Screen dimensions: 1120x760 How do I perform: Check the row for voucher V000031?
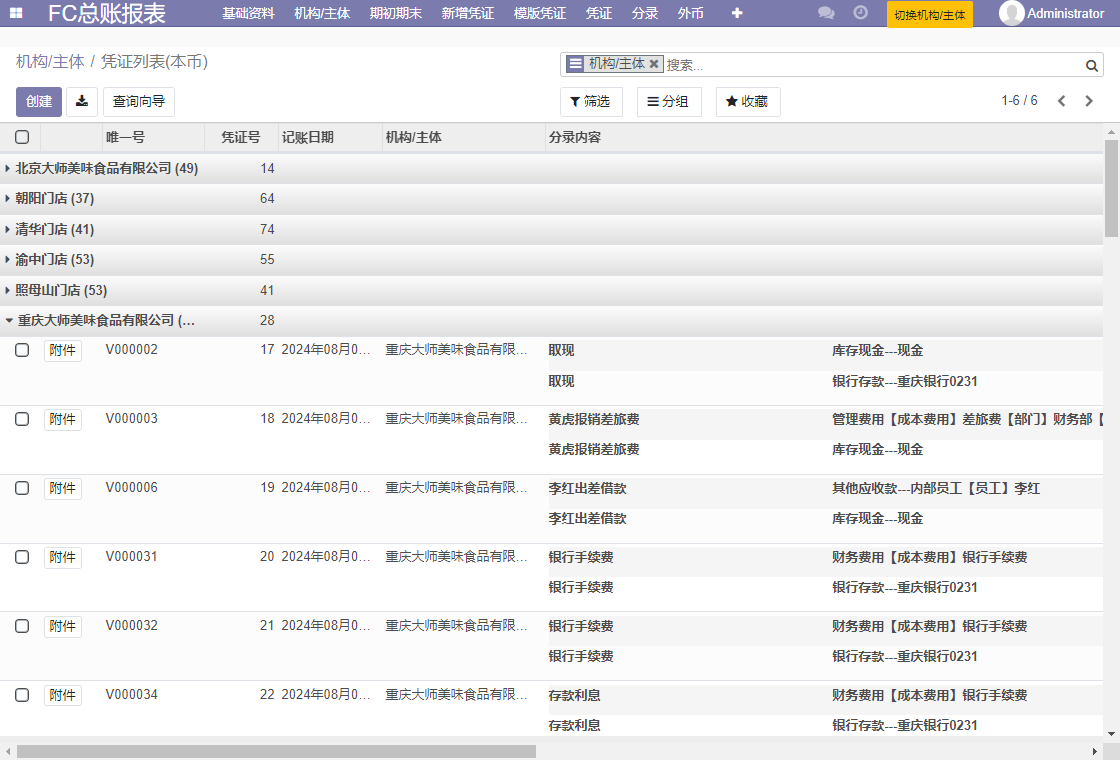22,557
